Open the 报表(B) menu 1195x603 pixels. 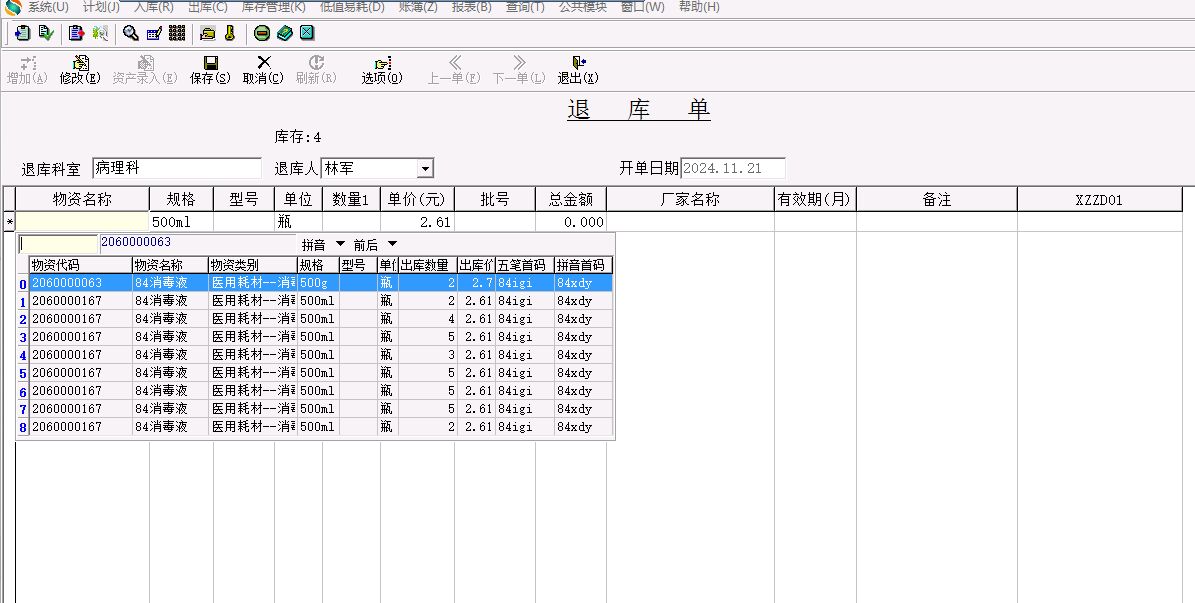click(472, 7)
